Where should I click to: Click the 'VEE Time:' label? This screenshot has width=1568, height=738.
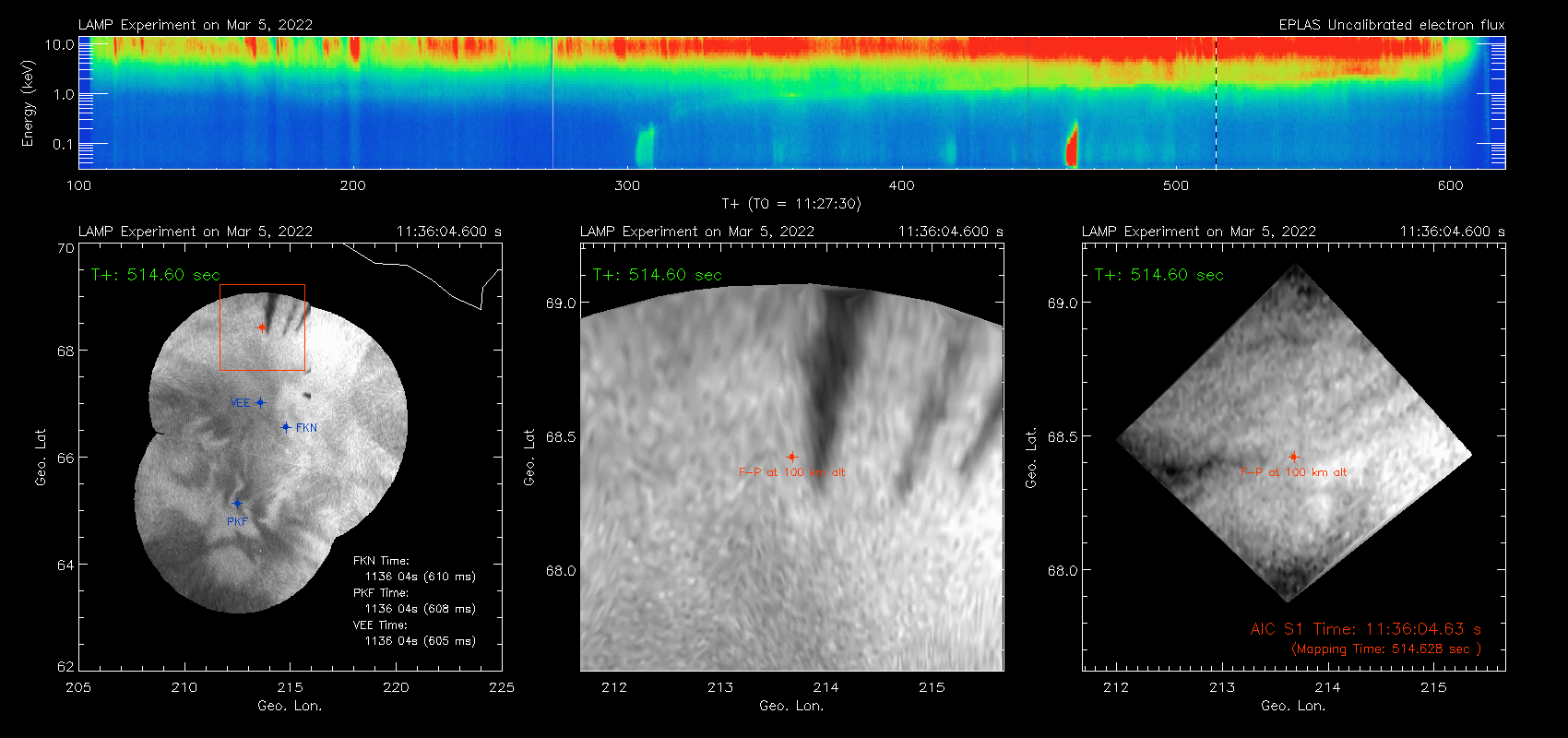point(381,625)
